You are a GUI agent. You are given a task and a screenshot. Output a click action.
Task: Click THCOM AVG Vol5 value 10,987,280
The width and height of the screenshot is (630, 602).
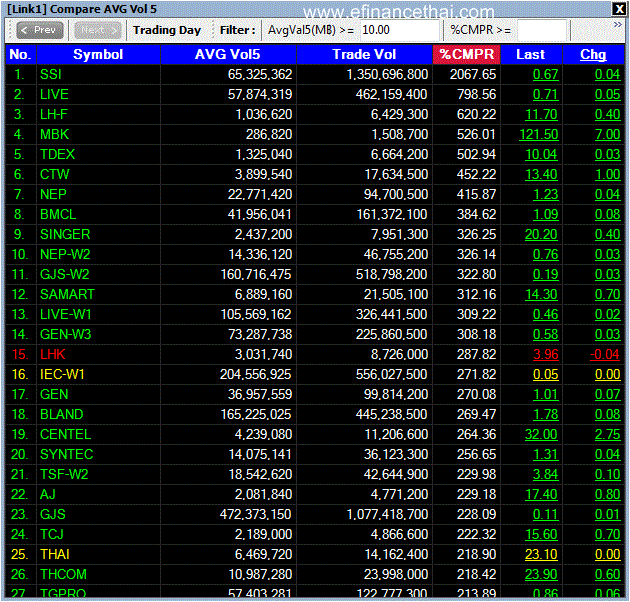click(260, 574)
